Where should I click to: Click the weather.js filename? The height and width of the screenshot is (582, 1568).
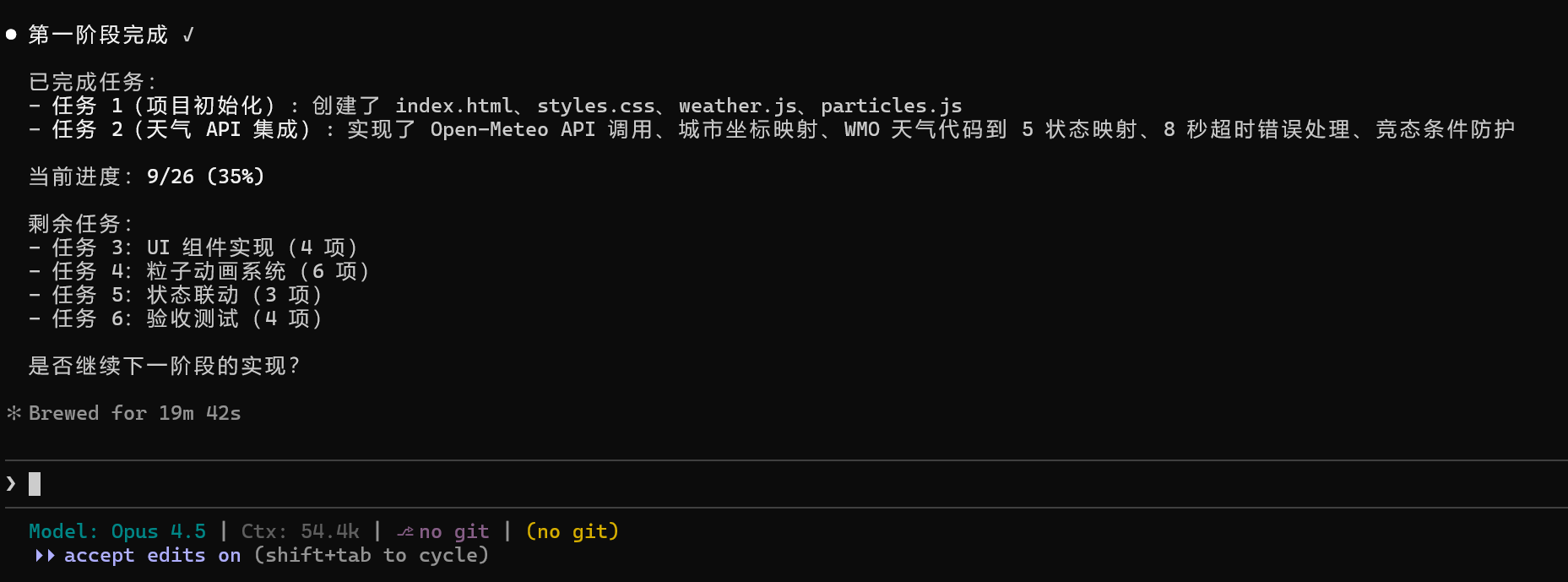pyautogui.click(x=737, y=106)
